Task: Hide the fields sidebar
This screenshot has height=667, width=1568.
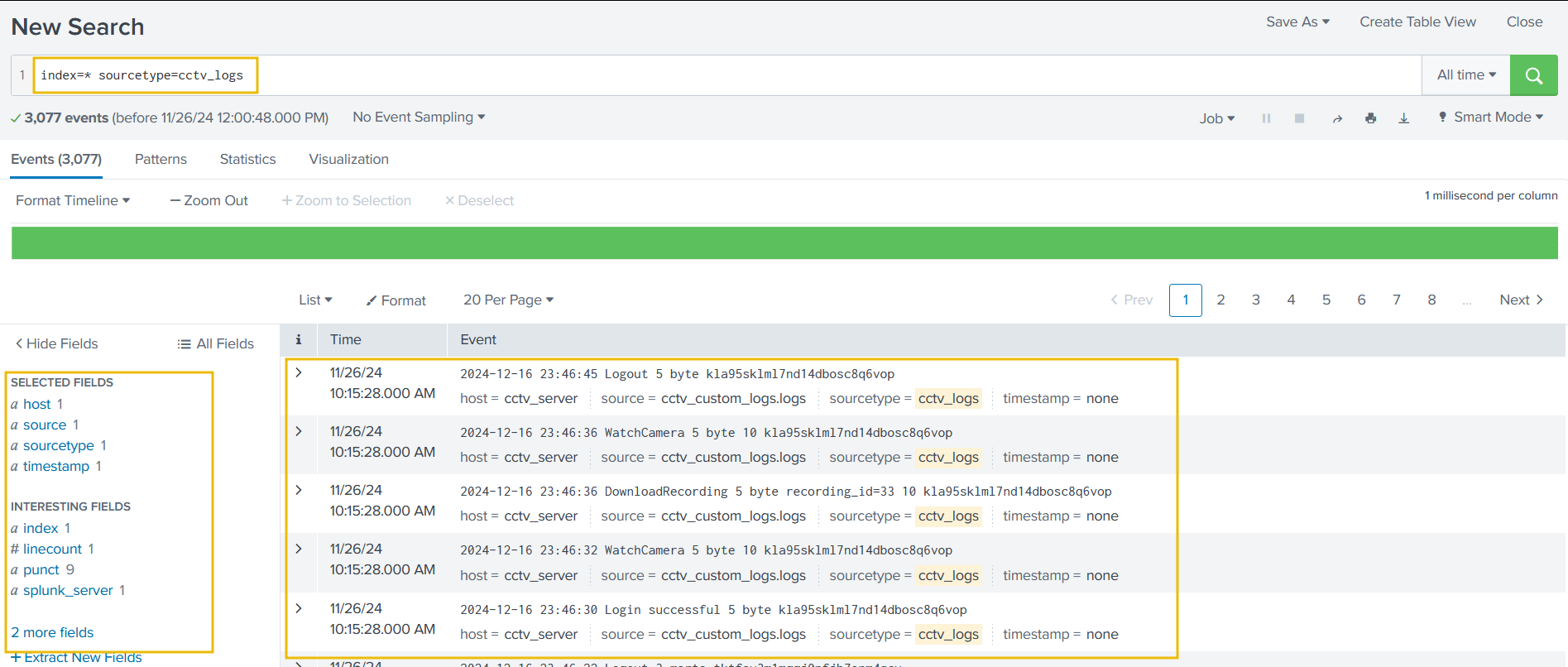Action: click(x=56, y=343)
